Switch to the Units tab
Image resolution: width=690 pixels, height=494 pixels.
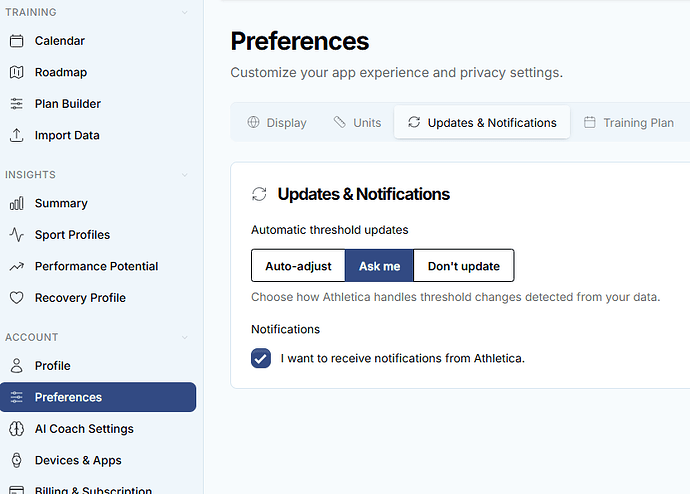pos(357,123)
